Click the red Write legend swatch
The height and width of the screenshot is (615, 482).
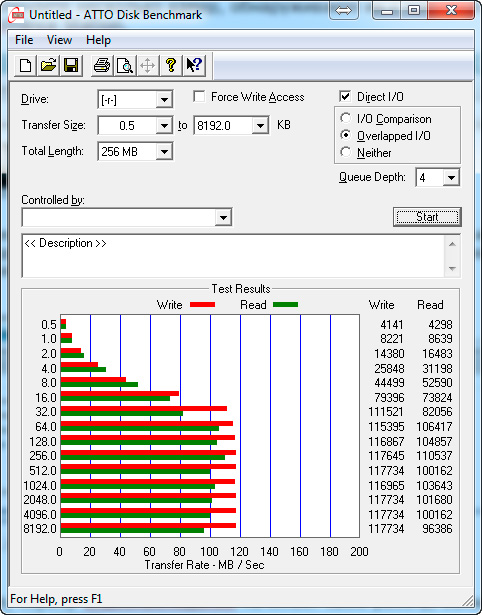tap(202, 304)
